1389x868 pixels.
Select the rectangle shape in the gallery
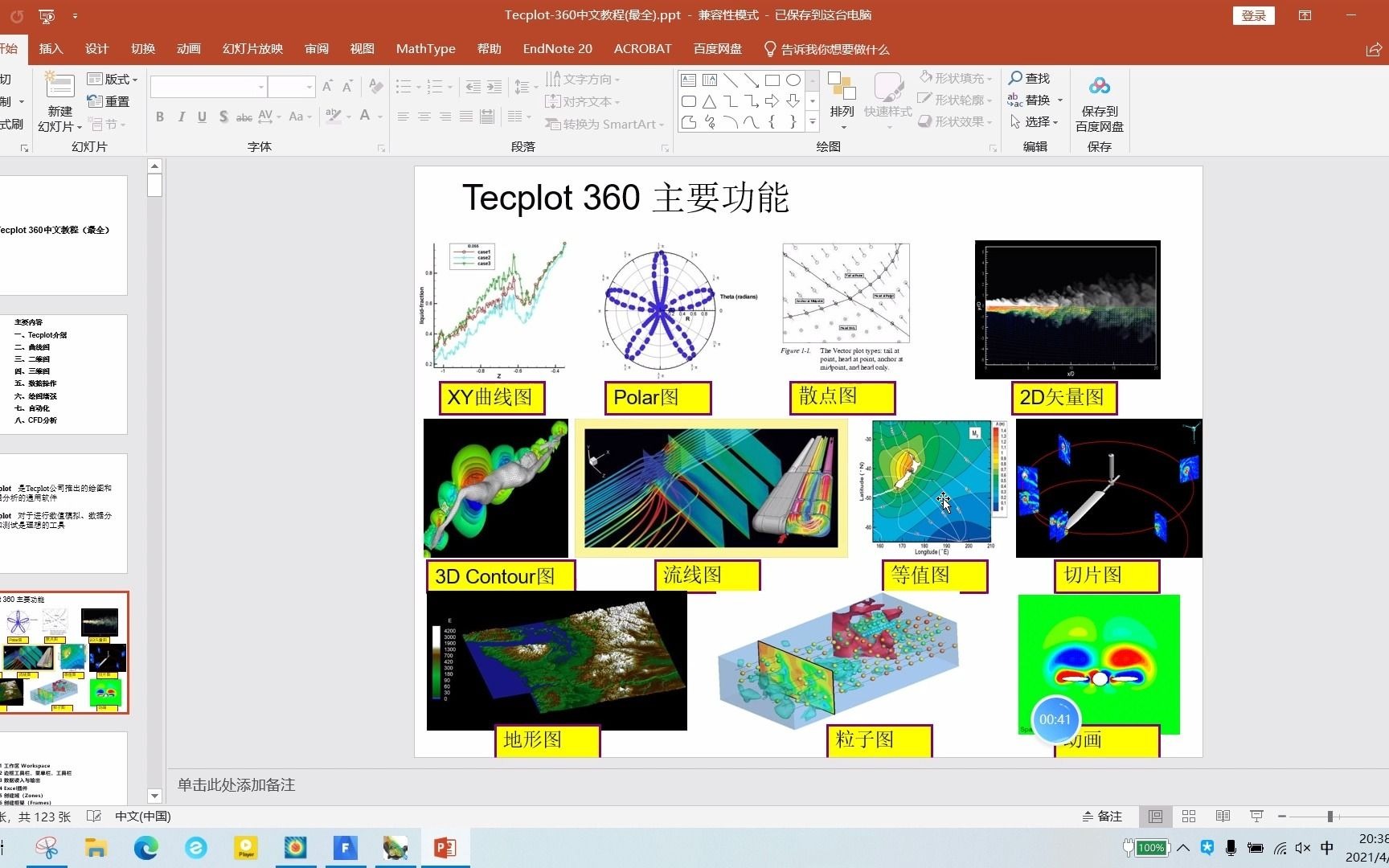click(x=772, y=80)
